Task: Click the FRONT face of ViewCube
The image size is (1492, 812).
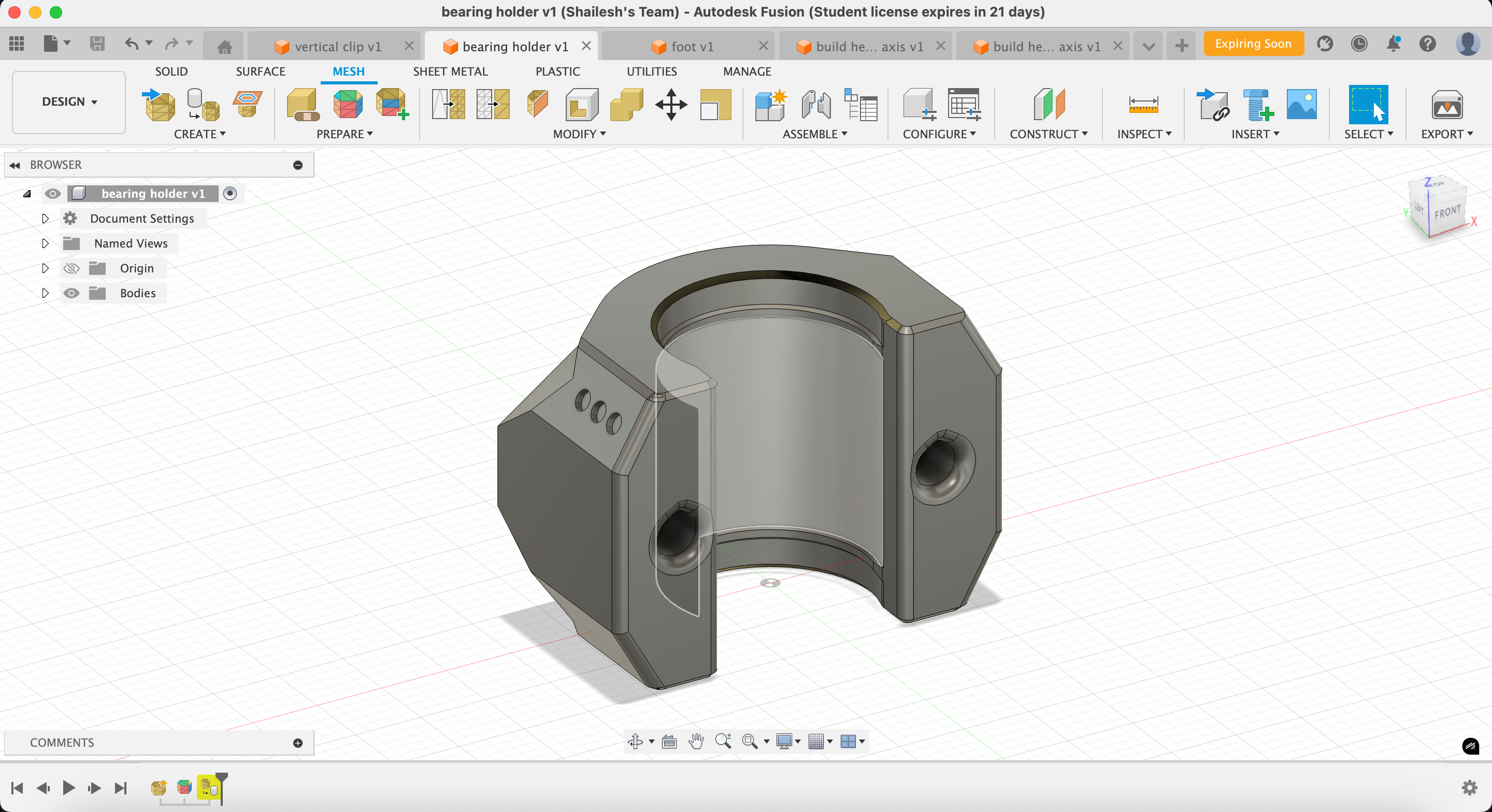Action: (1447, 211)
